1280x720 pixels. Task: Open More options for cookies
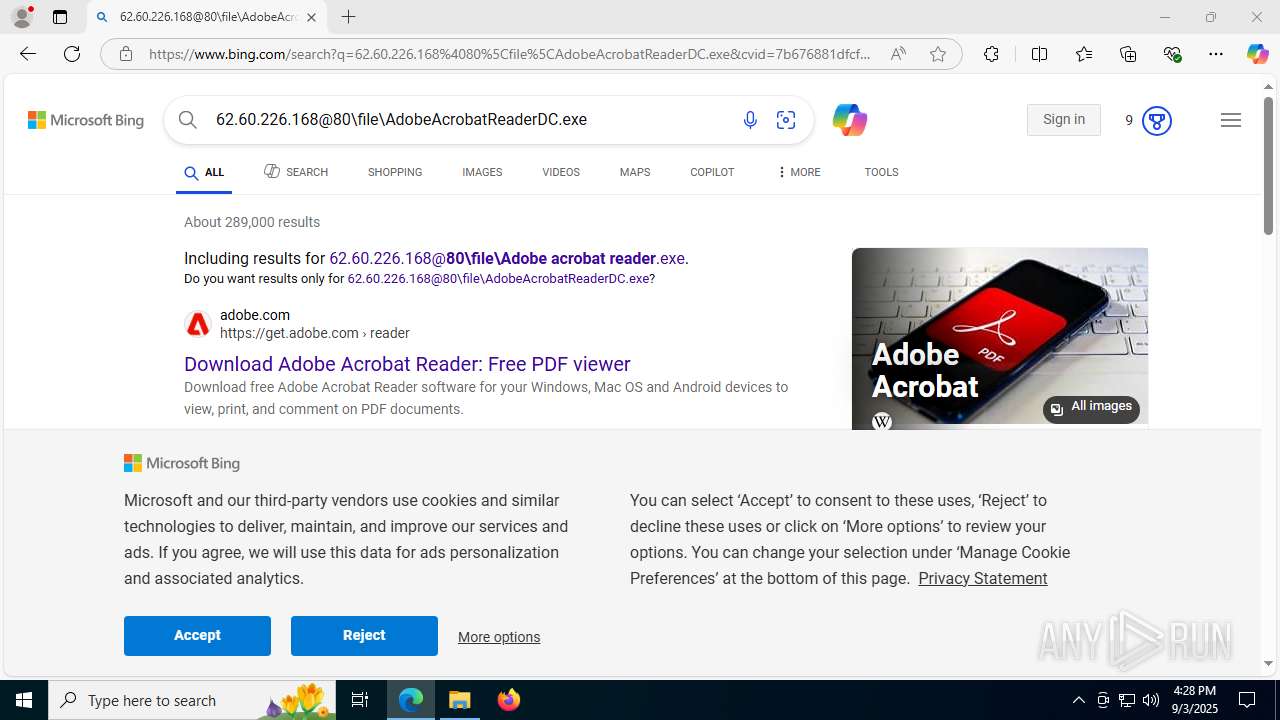coord(499,637)
